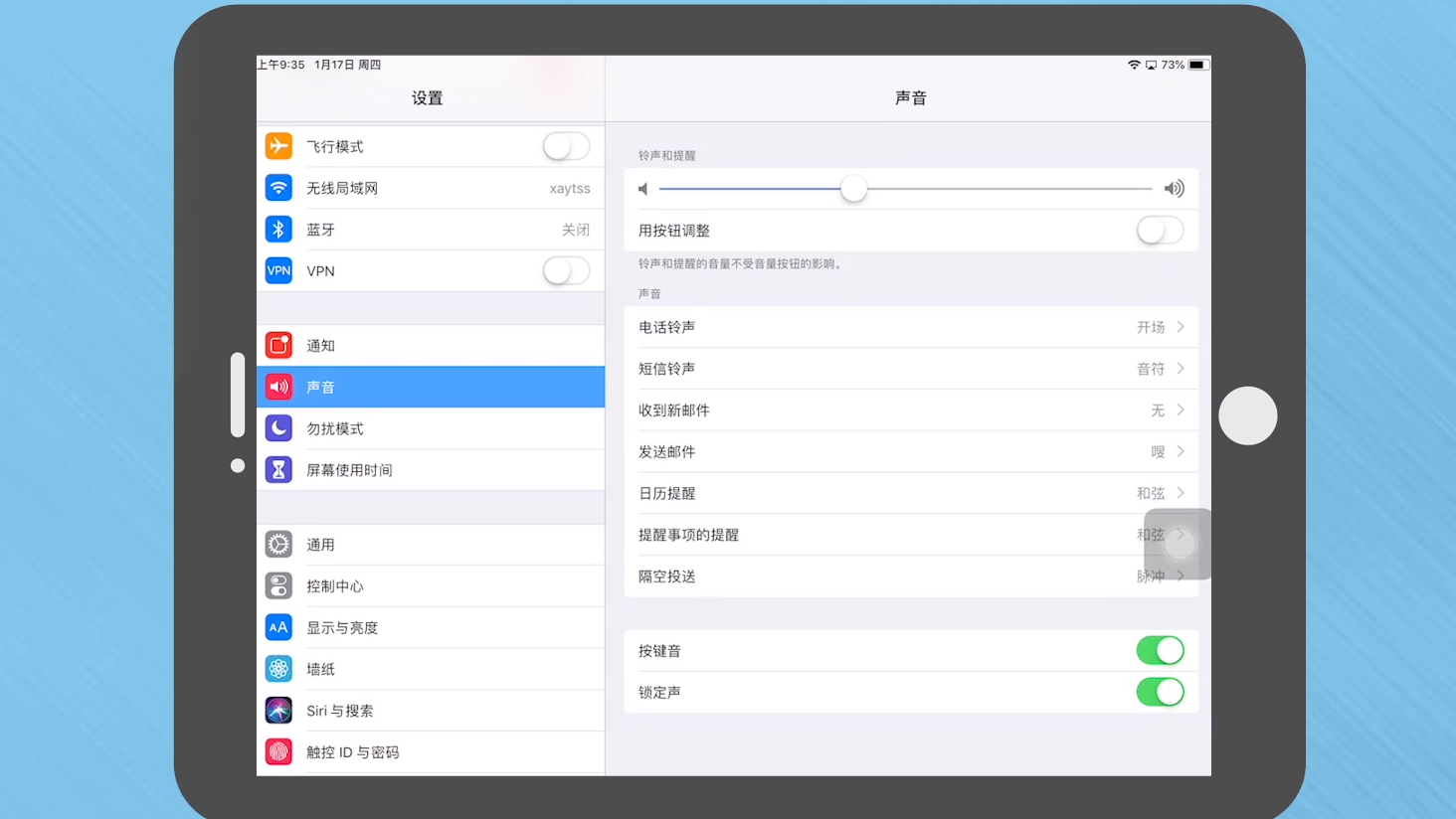The image size is (1456, 819).
Task: Open 电话铃声 chevron to choose ringtone
Action: coord(1181,327)
